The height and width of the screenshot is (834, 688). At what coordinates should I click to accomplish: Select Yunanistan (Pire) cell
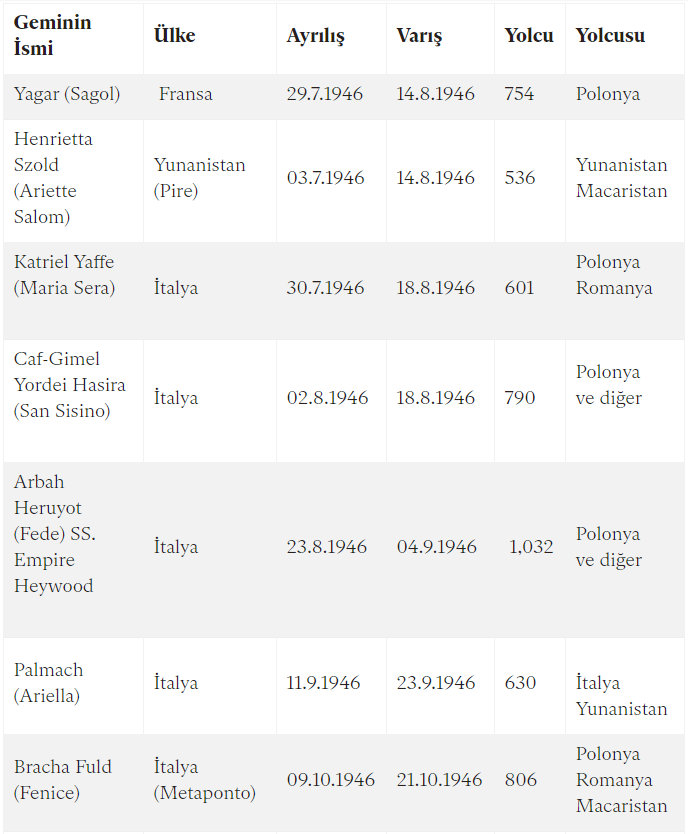point(199,178)
